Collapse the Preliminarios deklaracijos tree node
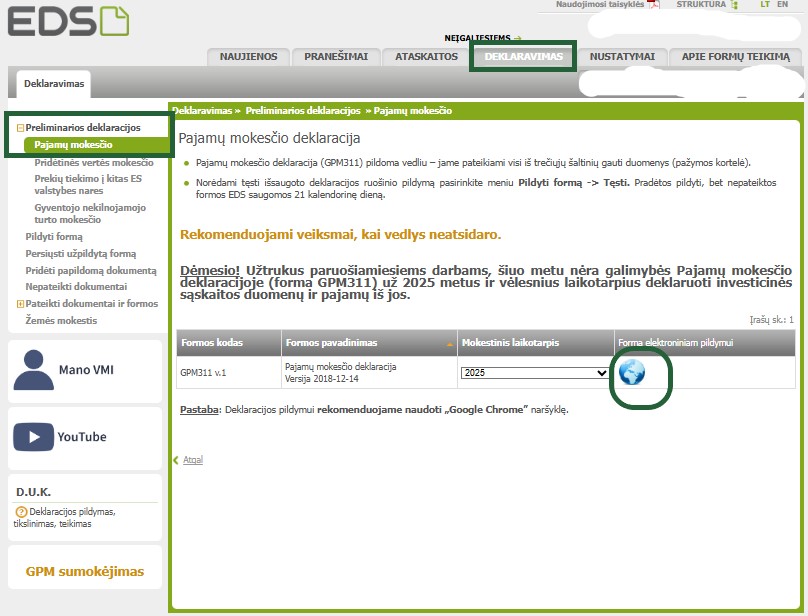The image size is (808, 616). [x=20, y=128]
